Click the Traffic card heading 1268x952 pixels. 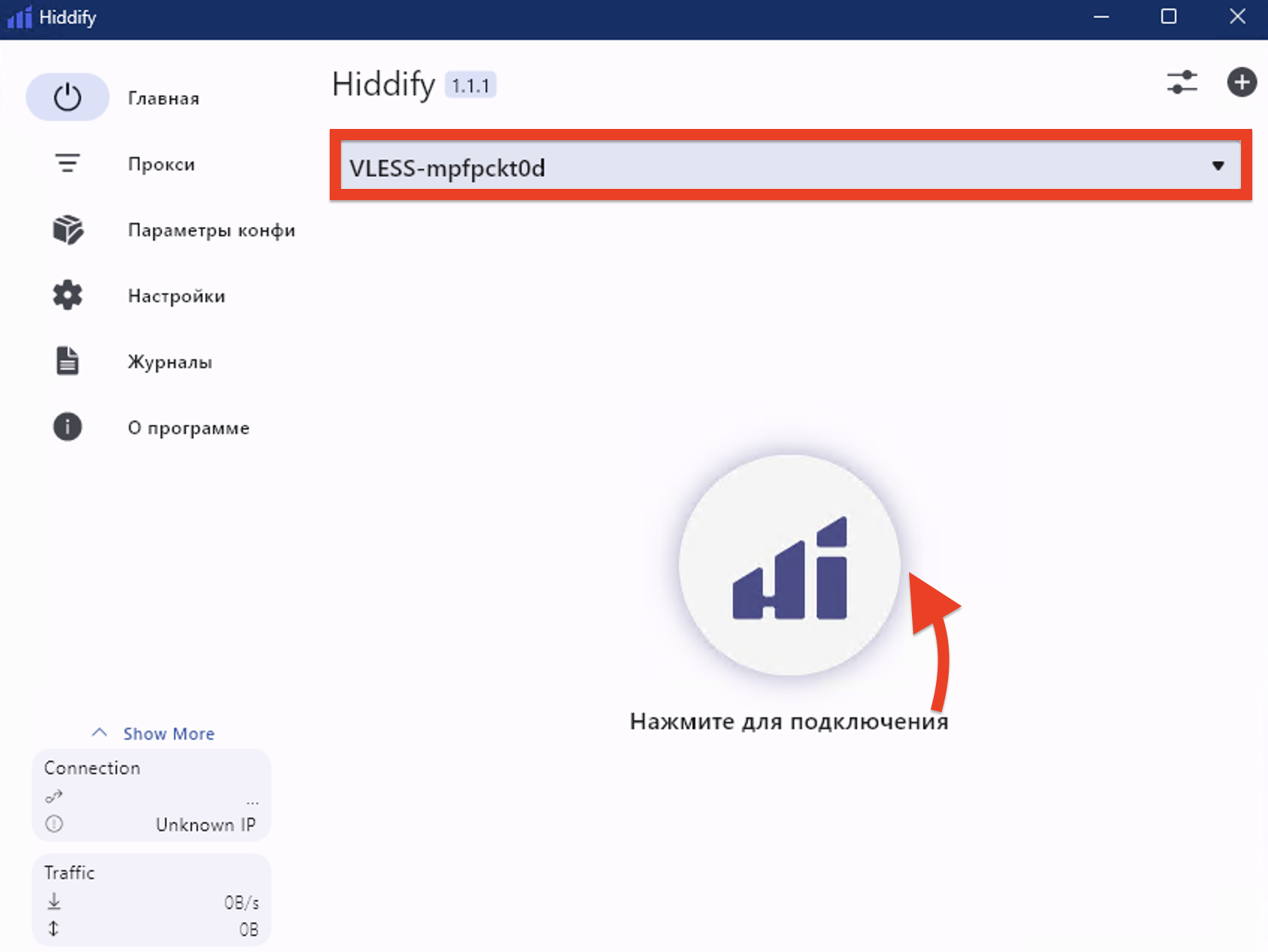tap(69, 873)
